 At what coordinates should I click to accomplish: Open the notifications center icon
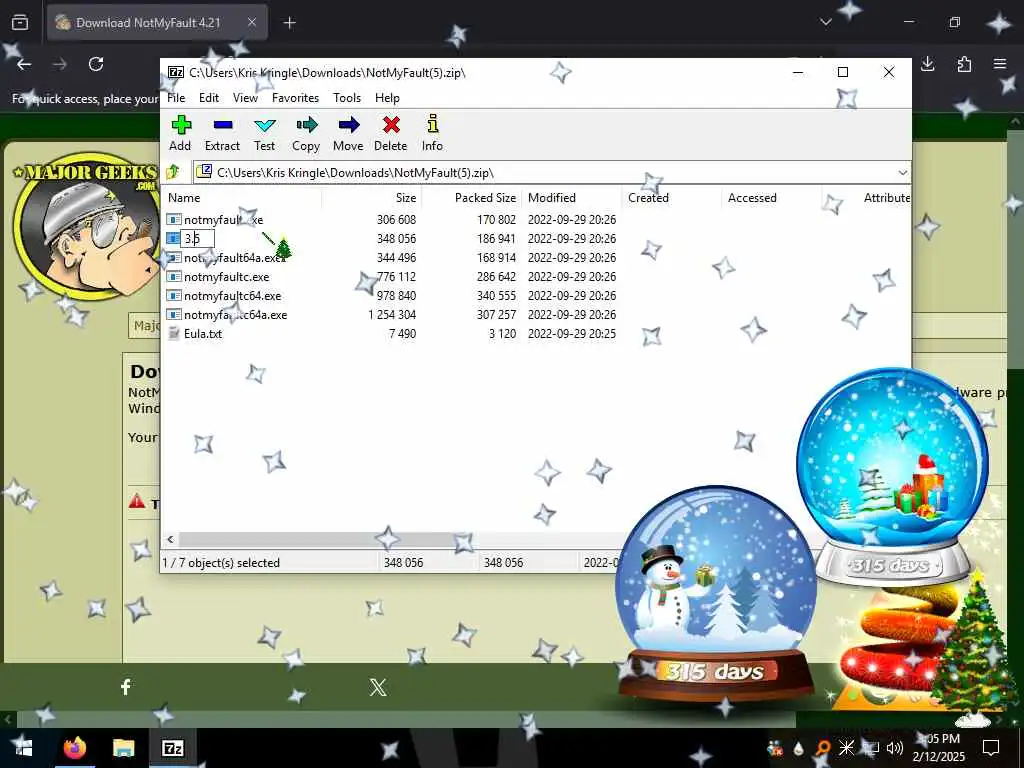click(x=991, y=748)
